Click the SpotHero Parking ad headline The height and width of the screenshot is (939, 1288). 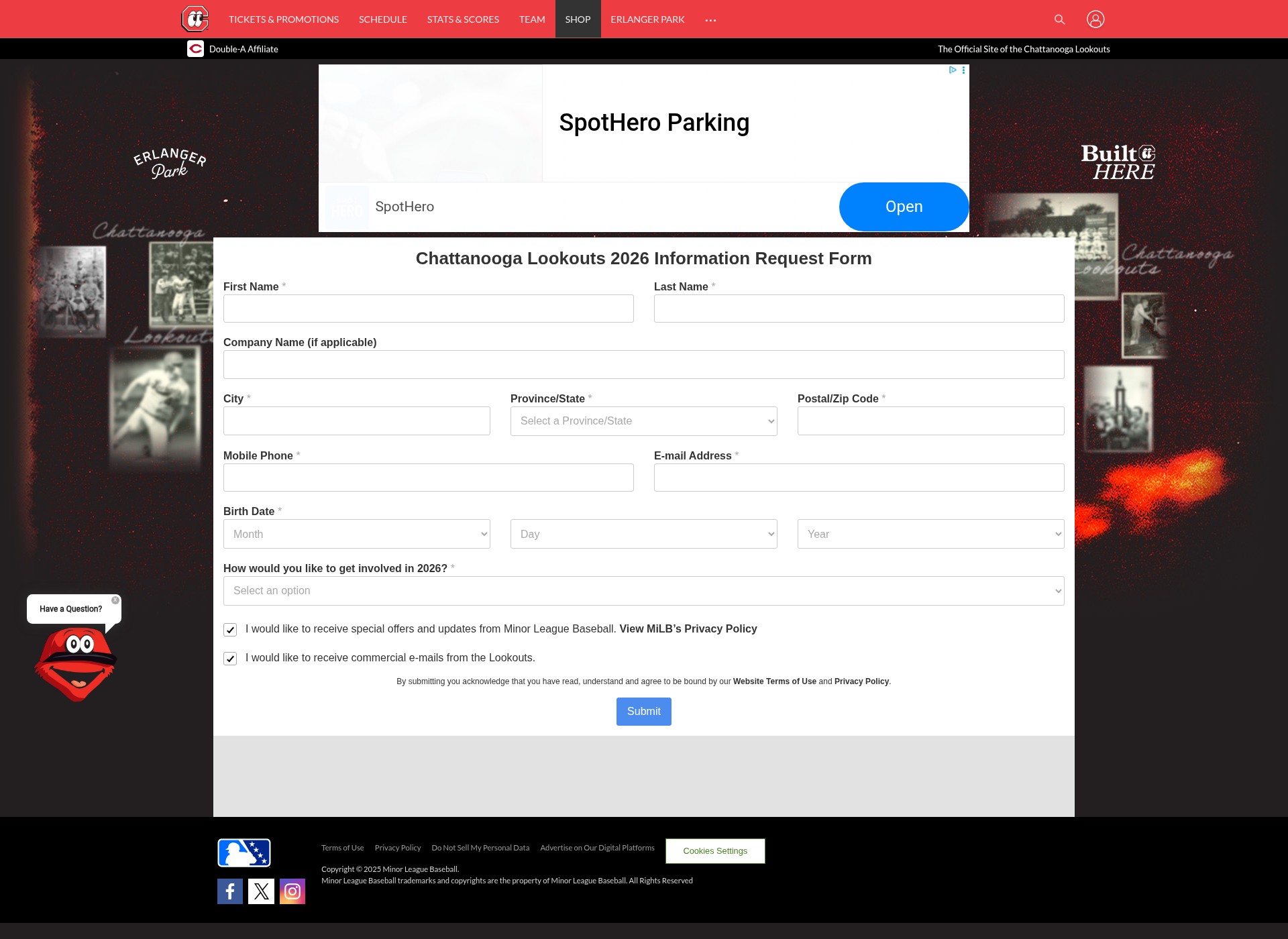tap(654, 123)
